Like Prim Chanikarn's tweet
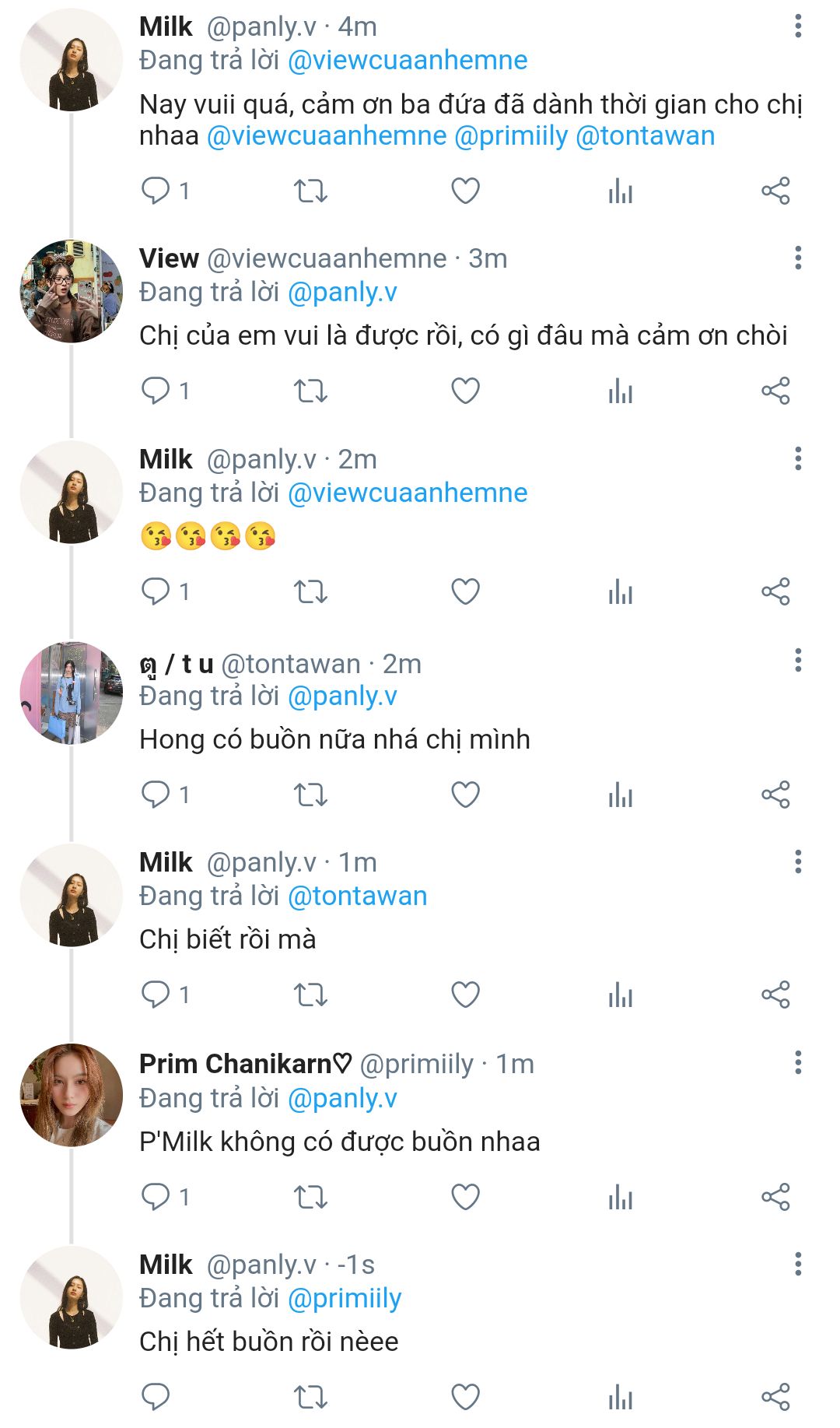Screen dimensions: 840x1428 [x=465, y=1197]
